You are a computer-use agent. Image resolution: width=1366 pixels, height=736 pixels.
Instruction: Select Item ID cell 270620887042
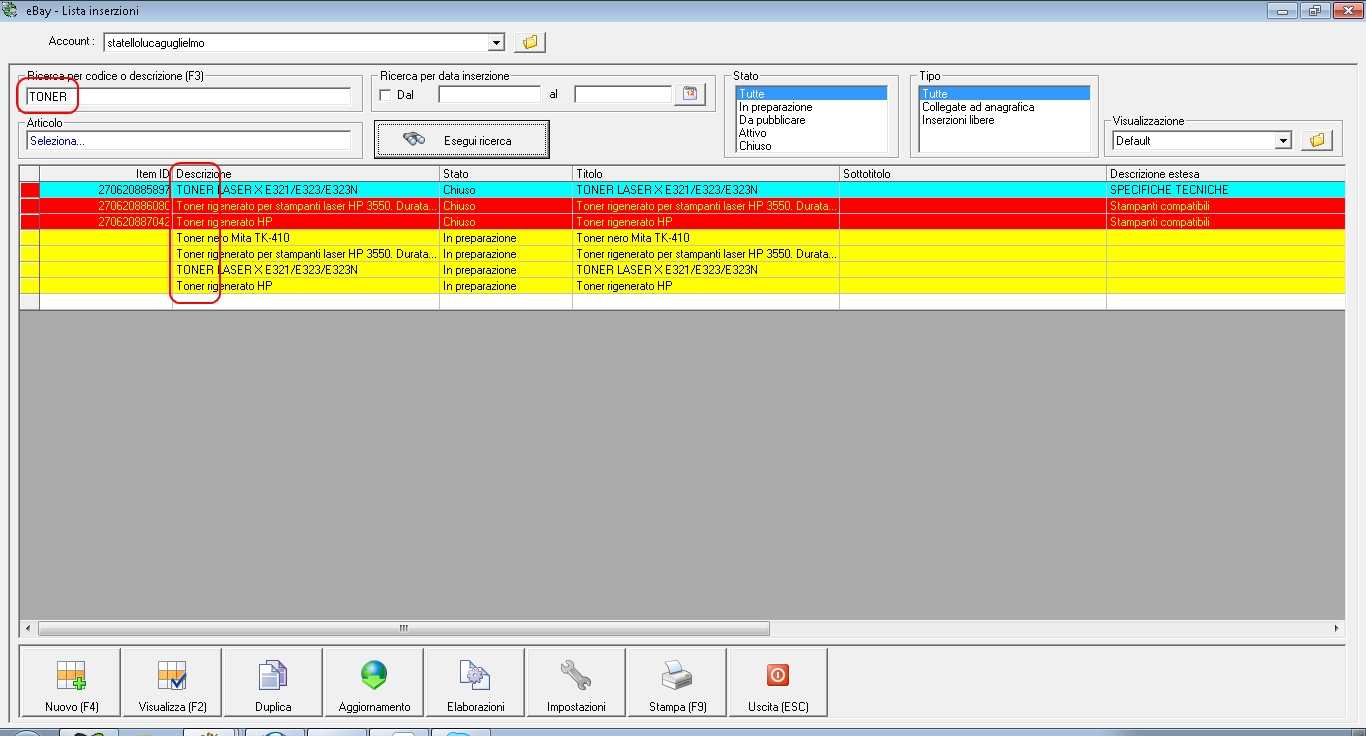click(x=106, y=222)
